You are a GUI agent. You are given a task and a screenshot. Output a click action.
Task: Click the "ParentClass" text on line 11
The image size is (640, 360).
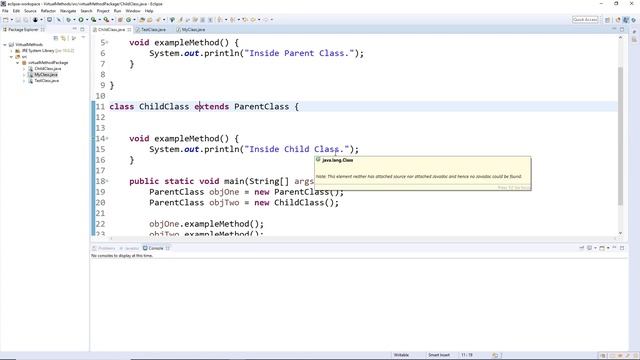pos(261,107)
